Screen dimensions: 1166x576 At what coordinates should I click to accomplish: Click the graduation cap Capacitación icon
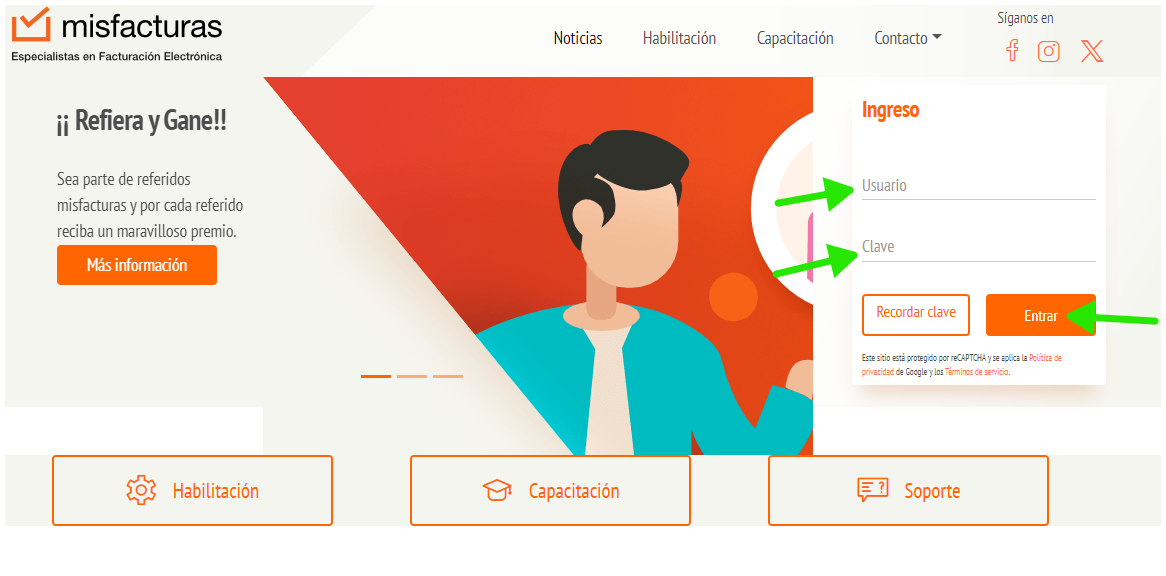pyautogui.click(x=497, y=491)
